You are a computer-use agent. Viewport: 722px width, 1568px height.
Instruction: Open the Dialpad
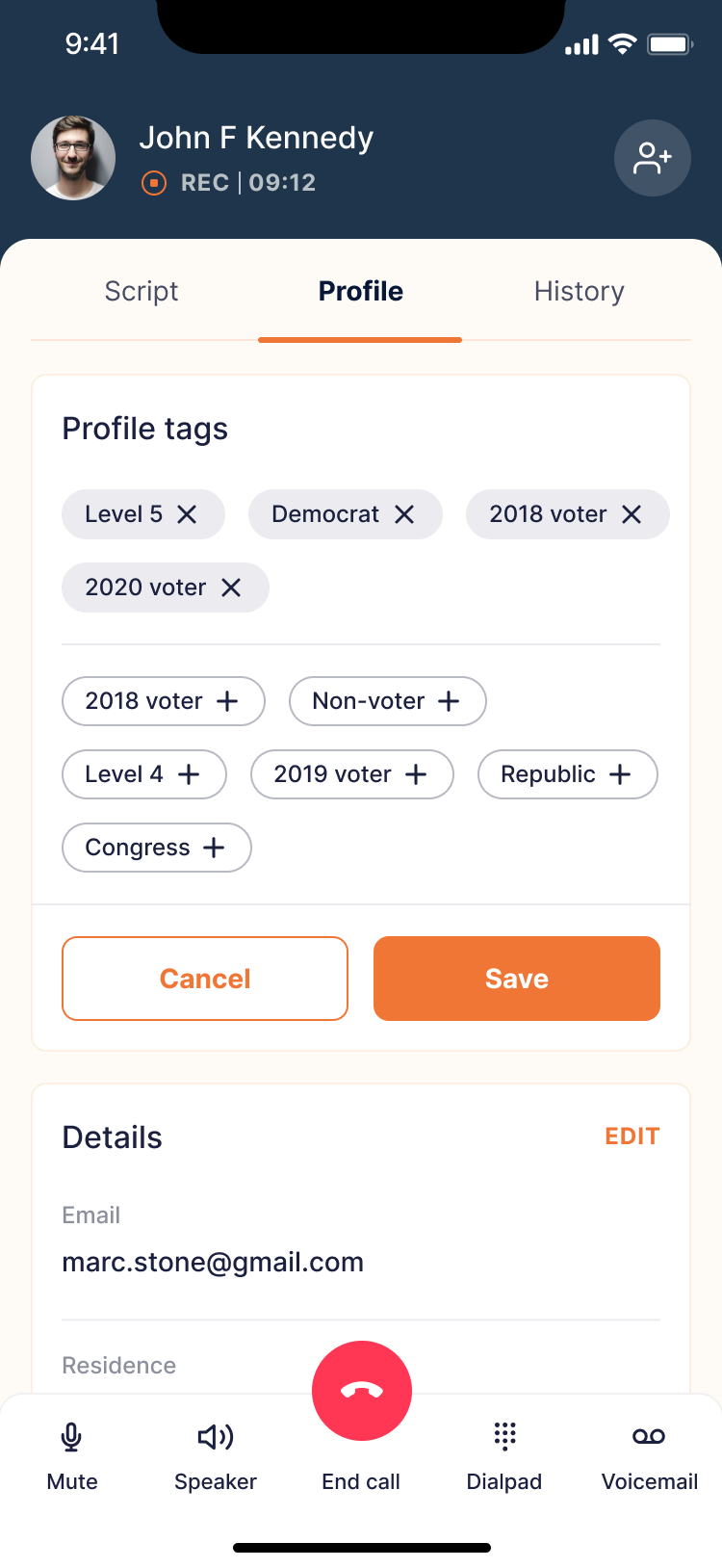click(x=504, y=1452)
